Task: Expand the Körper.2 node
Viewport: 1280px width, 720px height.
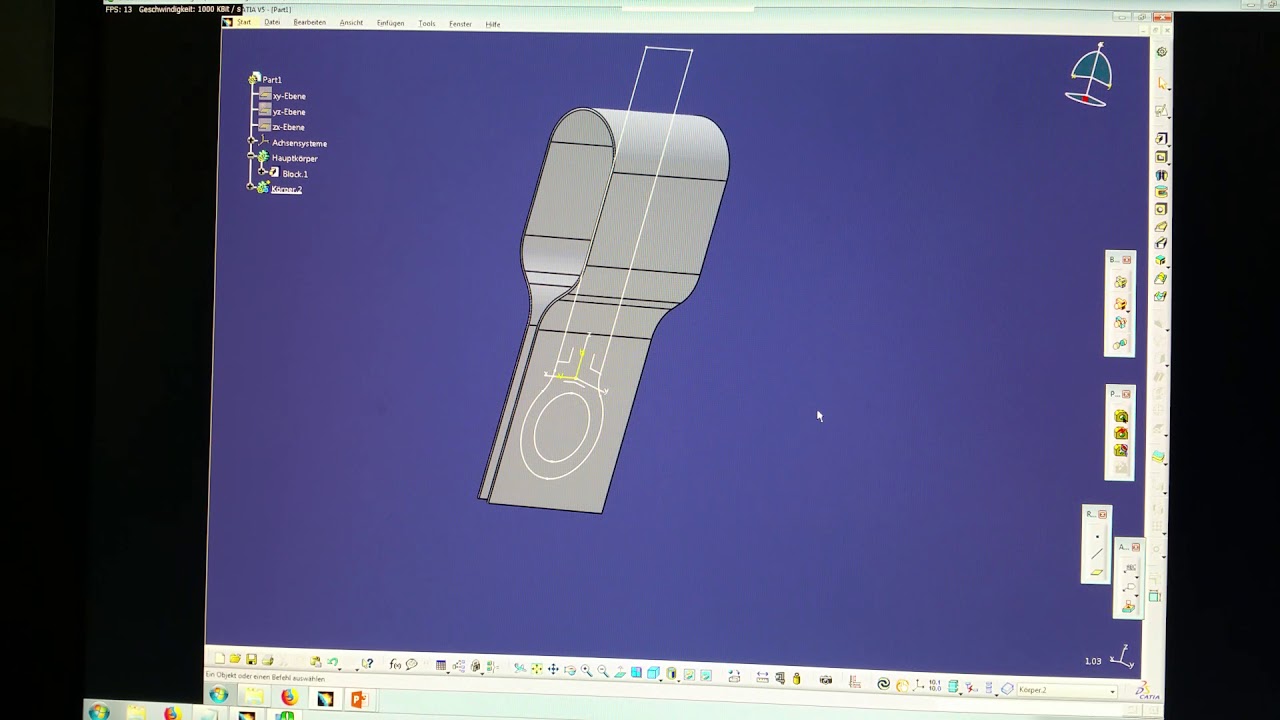Action: point(250,187)
